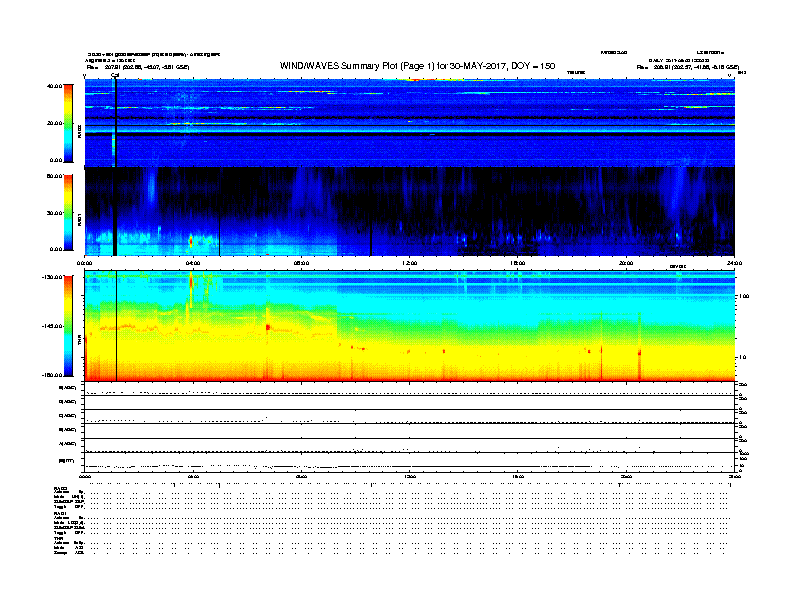Click the 100 tick label right of TNR

pos(744,296)
